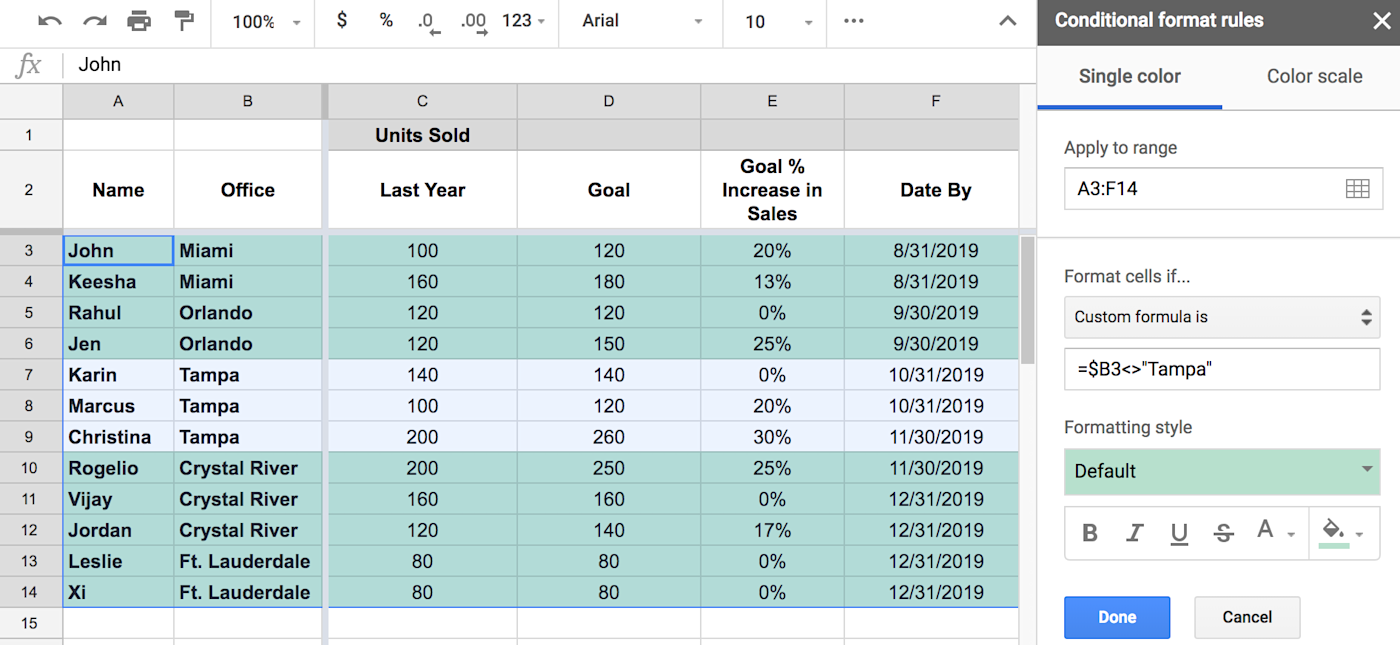Click the Print icon
This screenshot has height=645, width=1400.
click(x=140, y=20)
